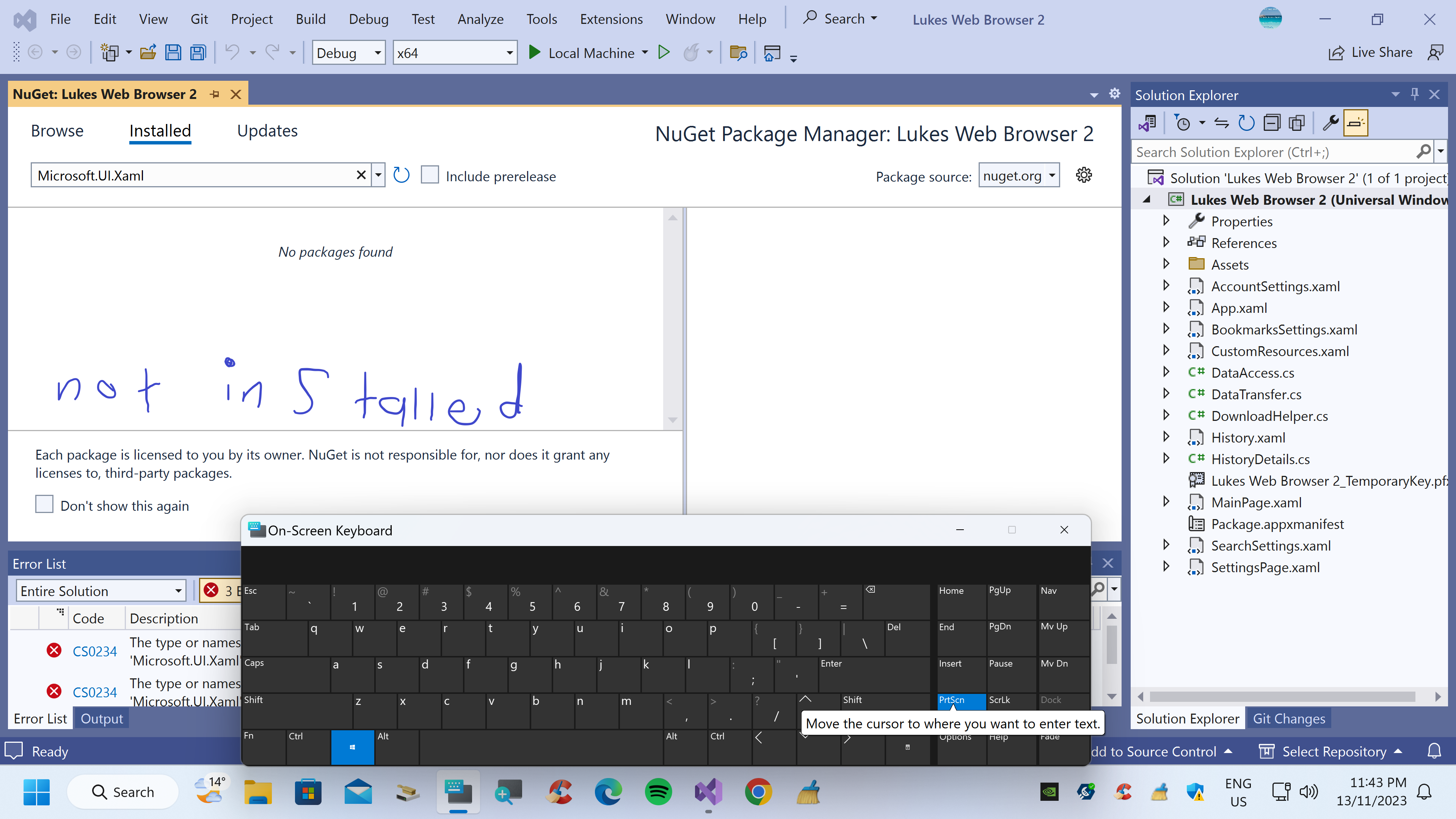
Task: Click the Open File folder icon
Action: (x=148, y=53)
